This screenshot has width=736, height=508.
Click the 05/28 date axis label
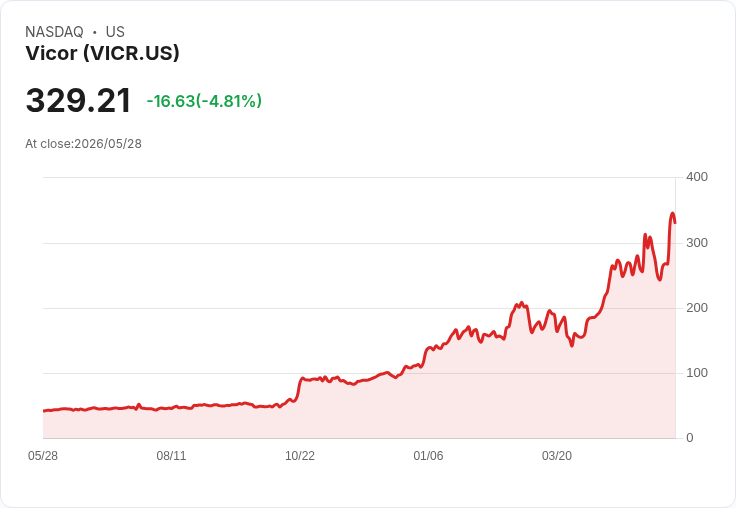pyautogui.click(x=43, y=456)
